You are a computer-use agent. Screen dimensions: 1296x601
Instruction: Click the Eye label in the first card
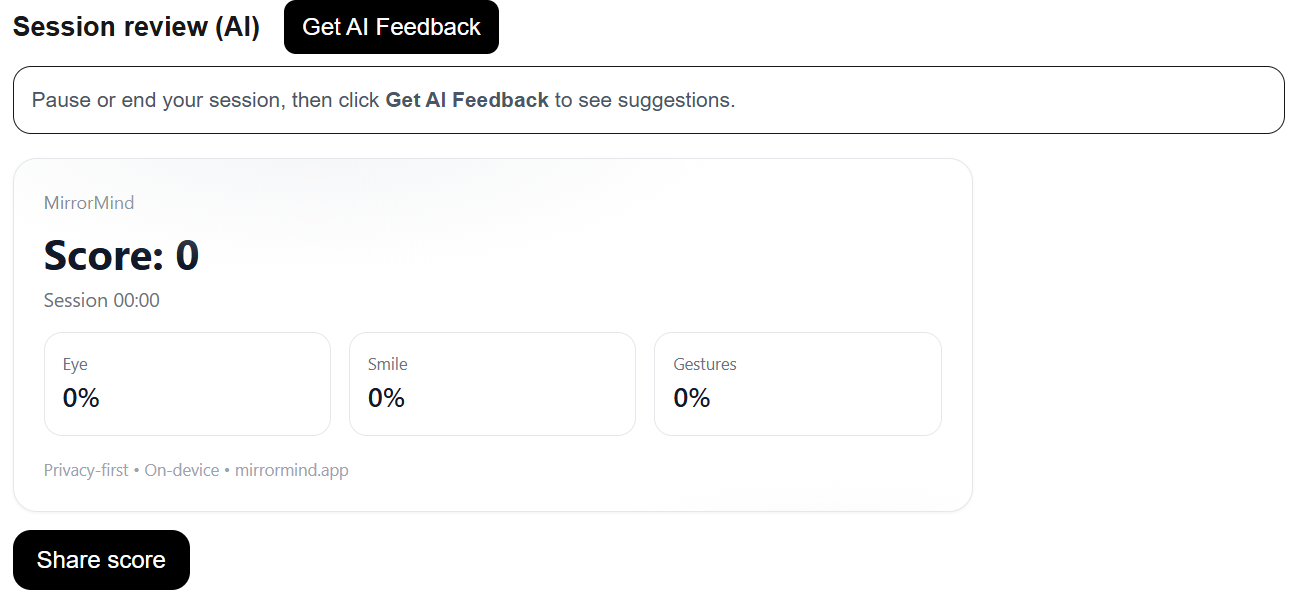(x=75, y=365)
